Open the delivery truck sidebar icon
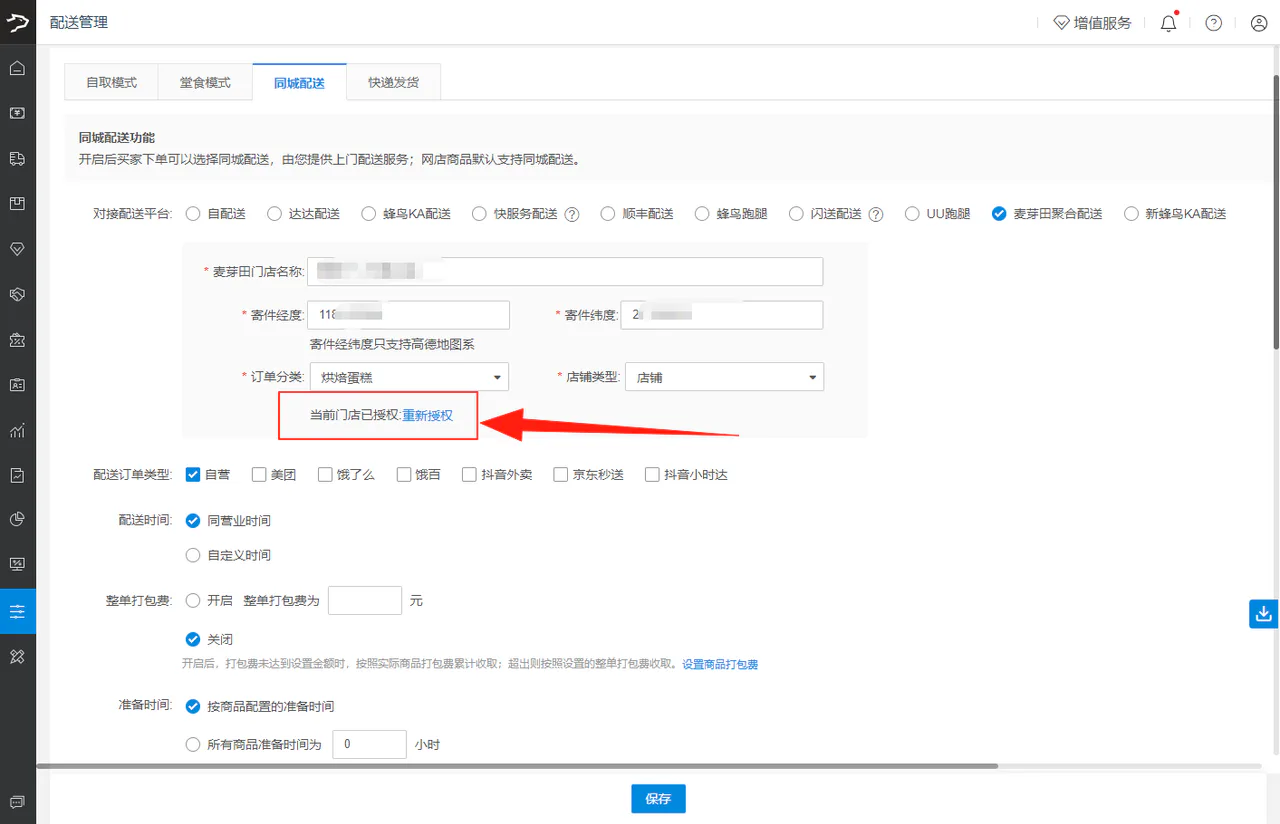The height and width of the screenshot is (824, 1280). [x=17, y=158]
